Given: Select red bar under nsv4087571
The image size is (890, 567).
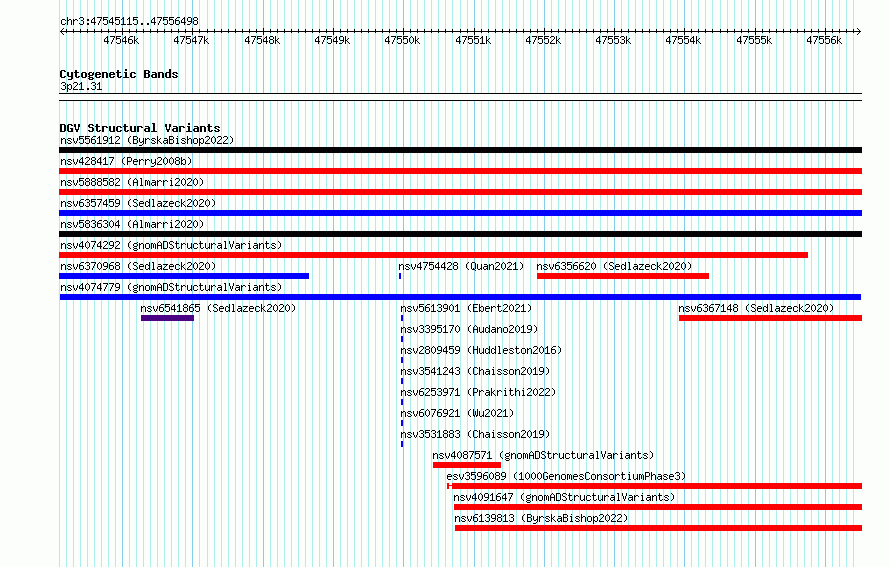Looking at the screenshot, I should (x=467, y=465).
